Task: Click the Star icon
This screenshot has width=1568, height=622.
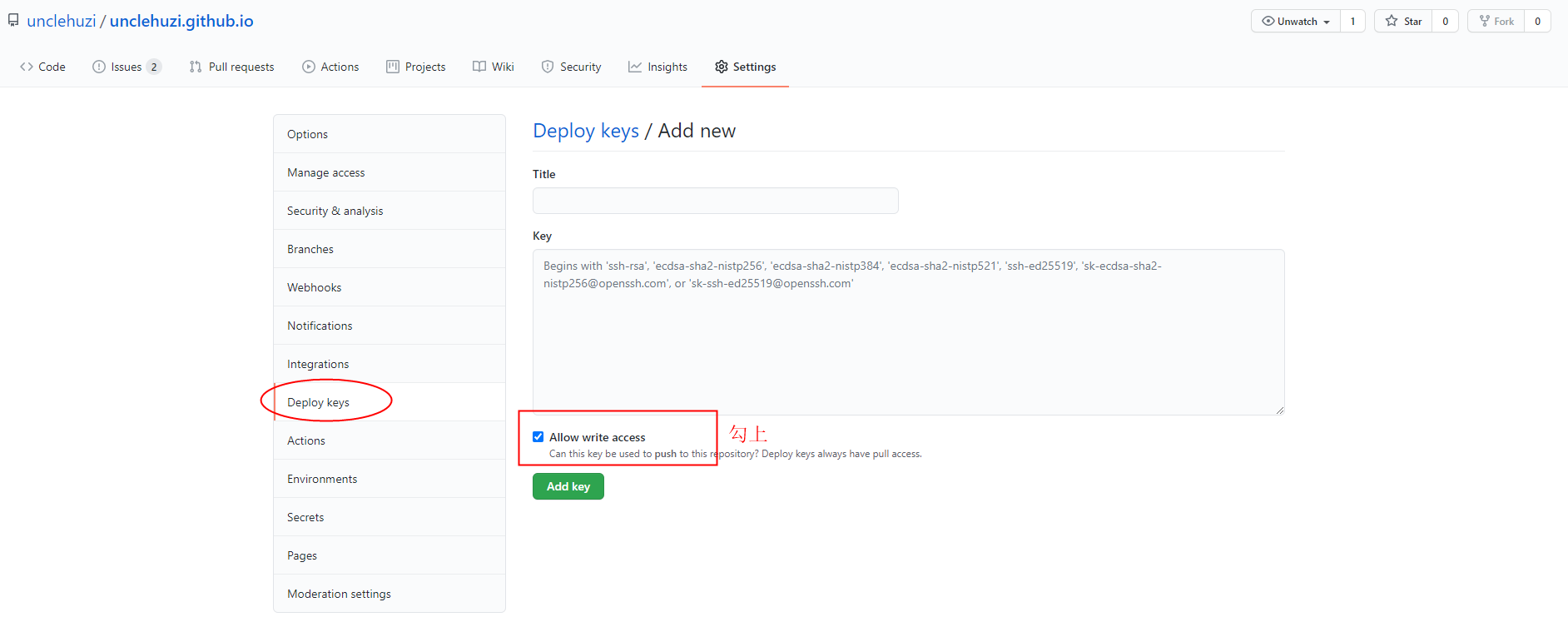Action: (x=1392, y=21)
